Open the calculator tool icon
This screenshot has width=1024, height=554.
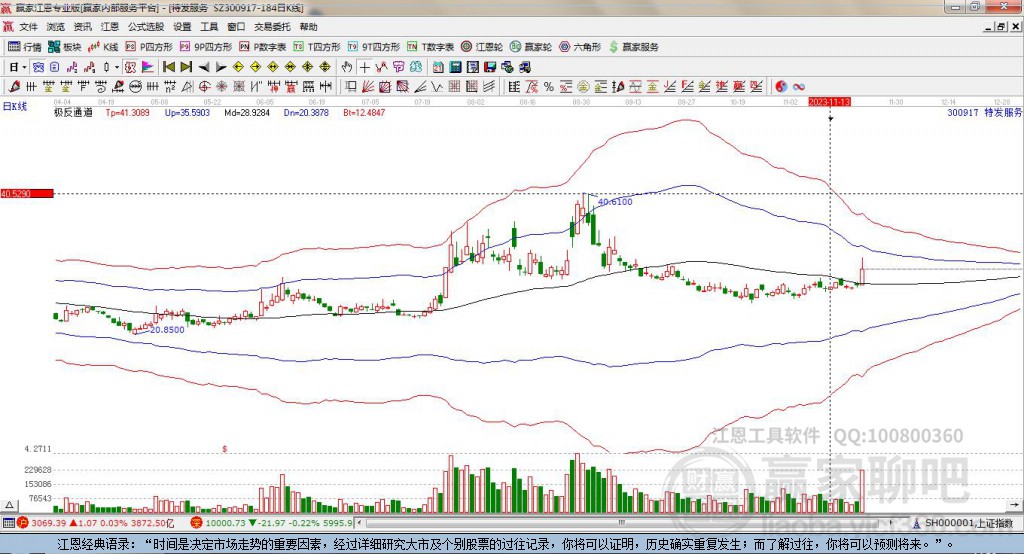pyautogui.click(x=455, y=67)
